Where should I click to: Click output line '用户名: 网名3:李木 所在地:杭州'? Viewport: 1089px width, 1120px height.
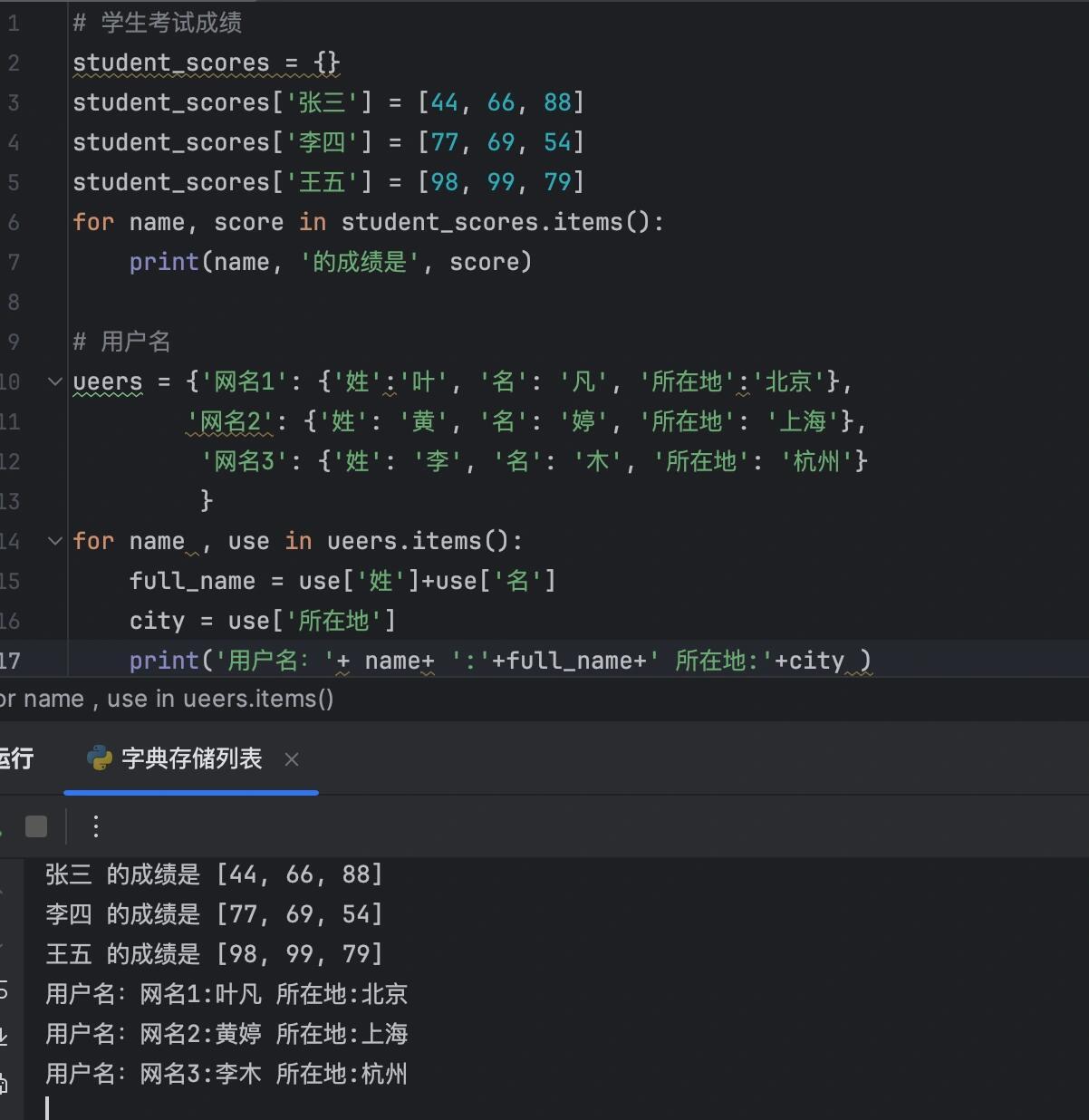[226, 1074]
